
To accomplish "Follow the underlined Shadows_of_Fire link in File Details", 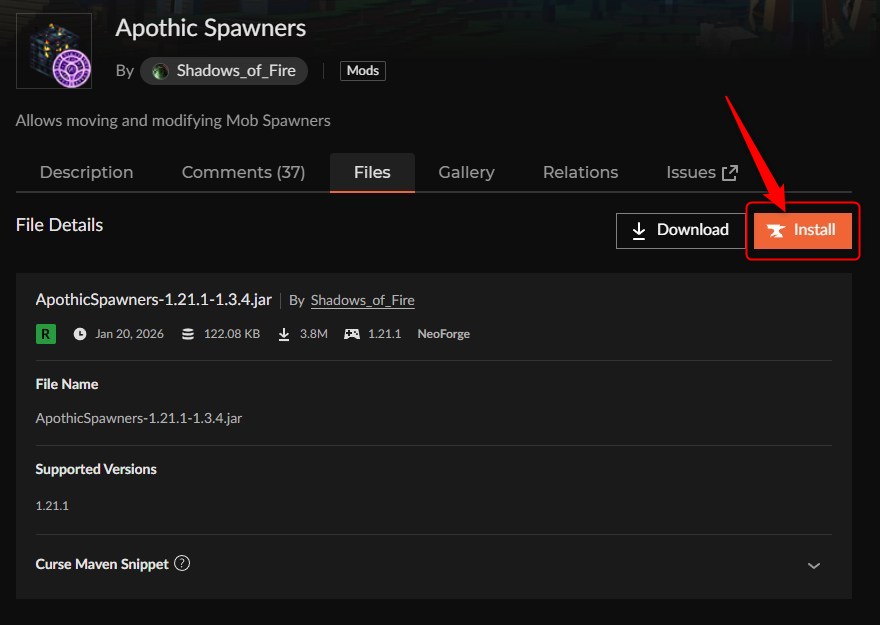I will pyautogui.click(x=363, y=301).
